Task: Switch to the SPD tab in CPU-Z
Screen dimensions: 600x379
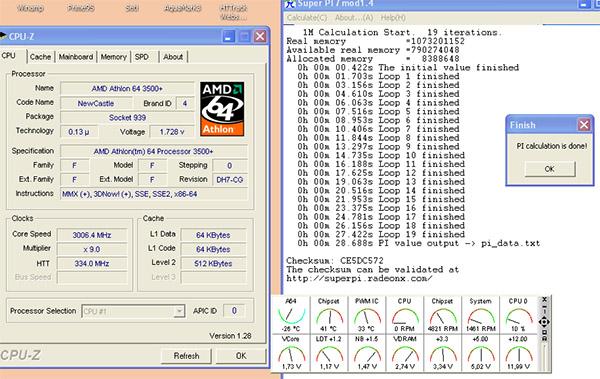Action: [x=142, y=57]
